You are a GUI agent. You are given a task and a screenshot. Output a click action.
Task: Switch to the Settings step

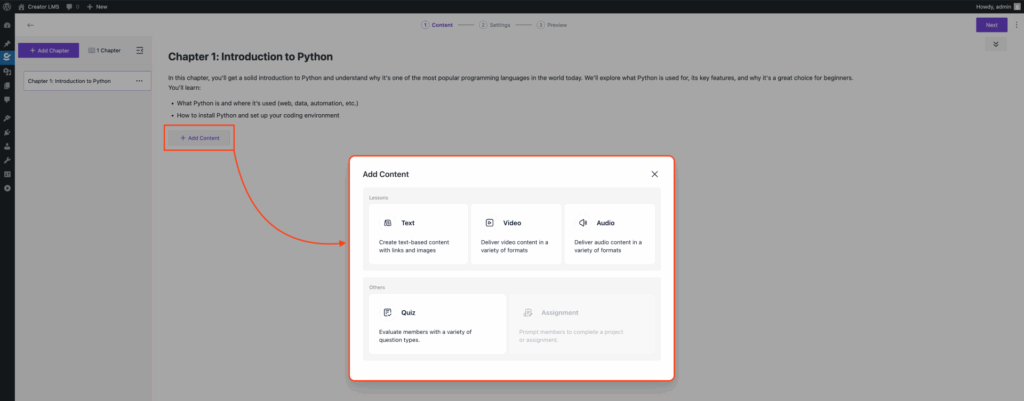[495, 25]
